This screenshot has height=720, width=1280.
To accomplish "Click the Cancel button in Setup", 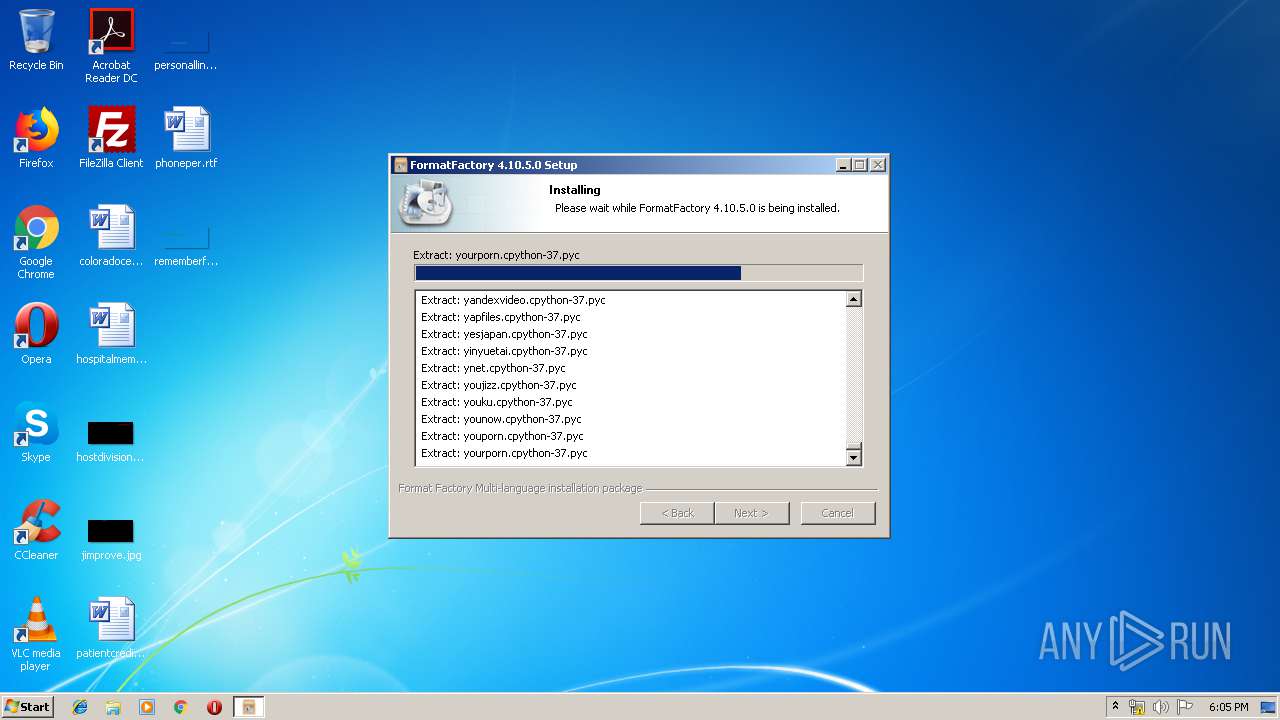I will coord(838,513).
